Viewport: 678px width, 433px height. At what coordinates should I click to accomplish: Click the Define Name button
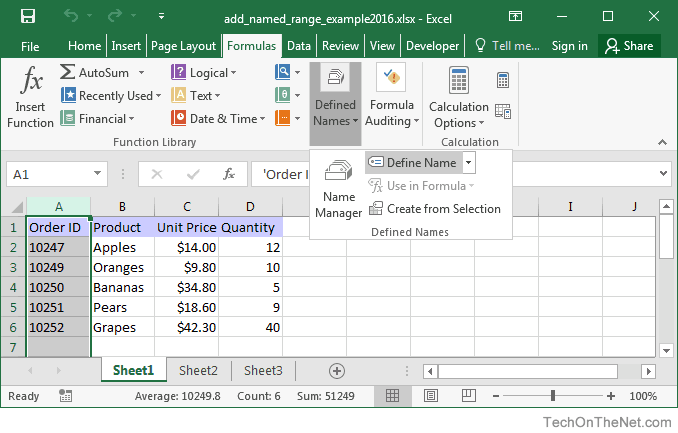pyautogui.click(x=413, y=162)
